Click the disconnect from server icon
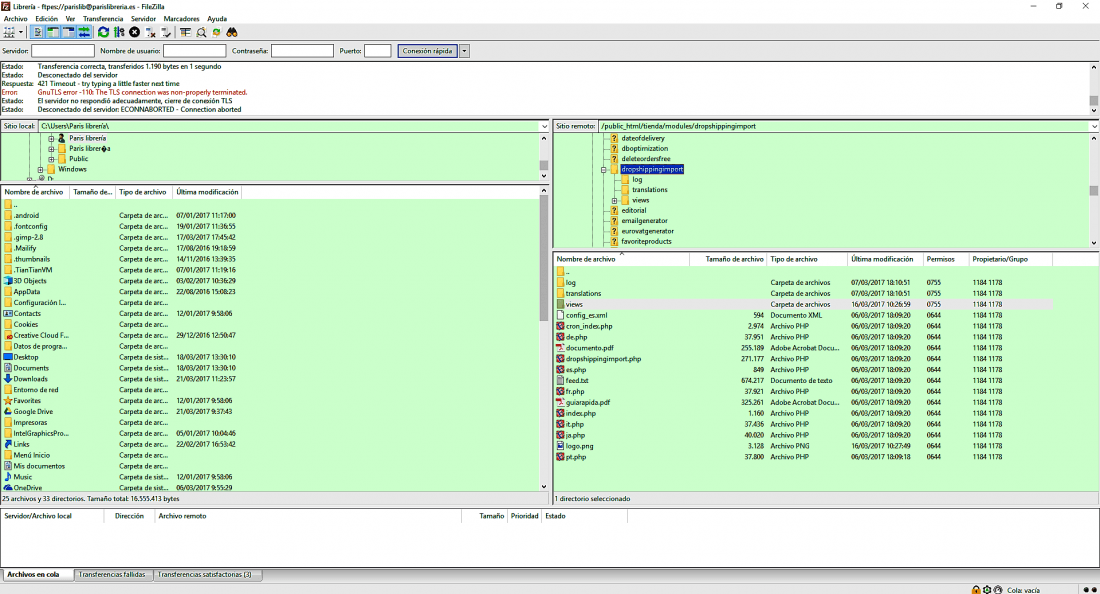 point(150,32)
